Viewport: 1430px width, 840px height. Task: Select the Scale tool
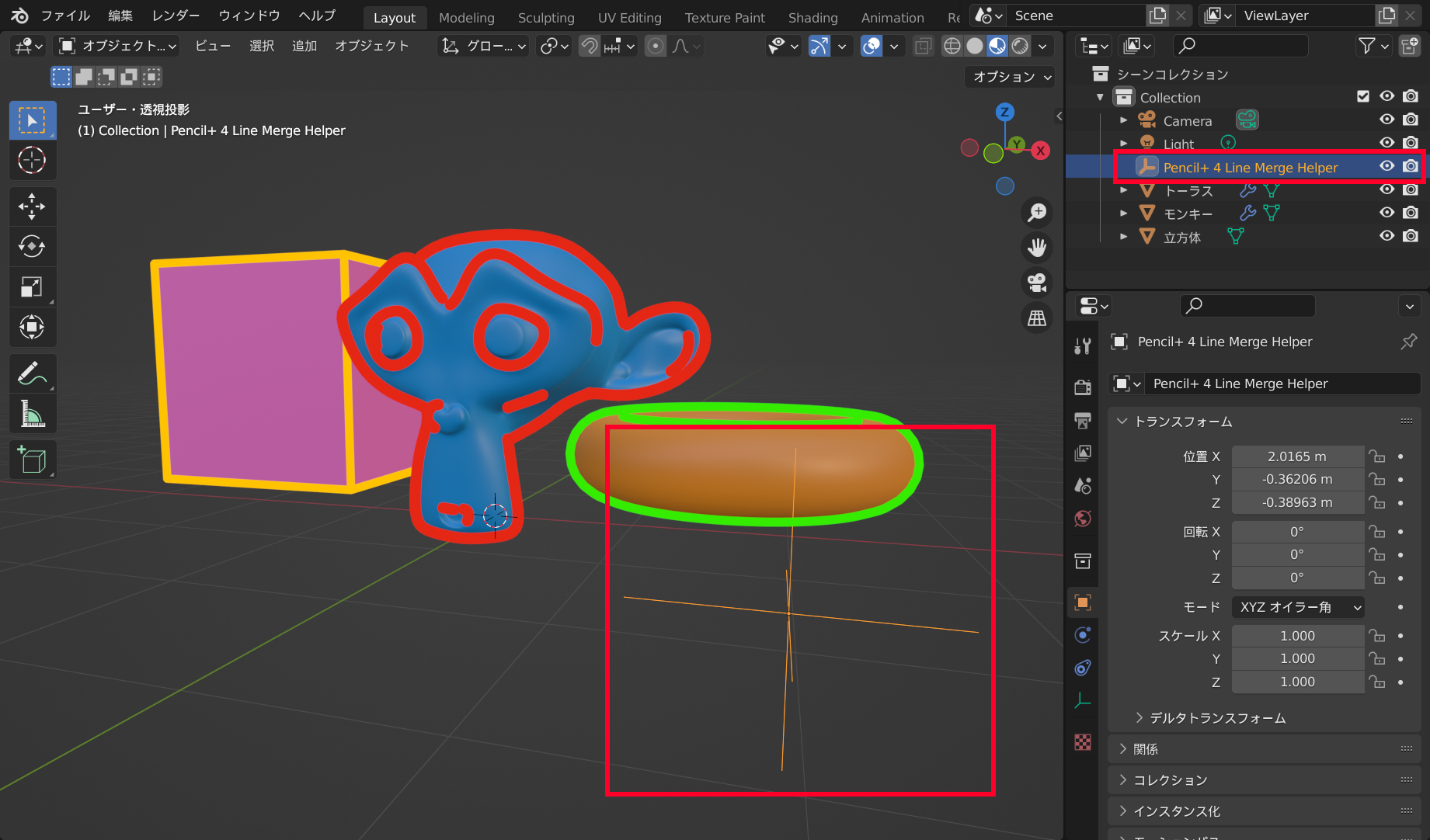coord(32,287)
